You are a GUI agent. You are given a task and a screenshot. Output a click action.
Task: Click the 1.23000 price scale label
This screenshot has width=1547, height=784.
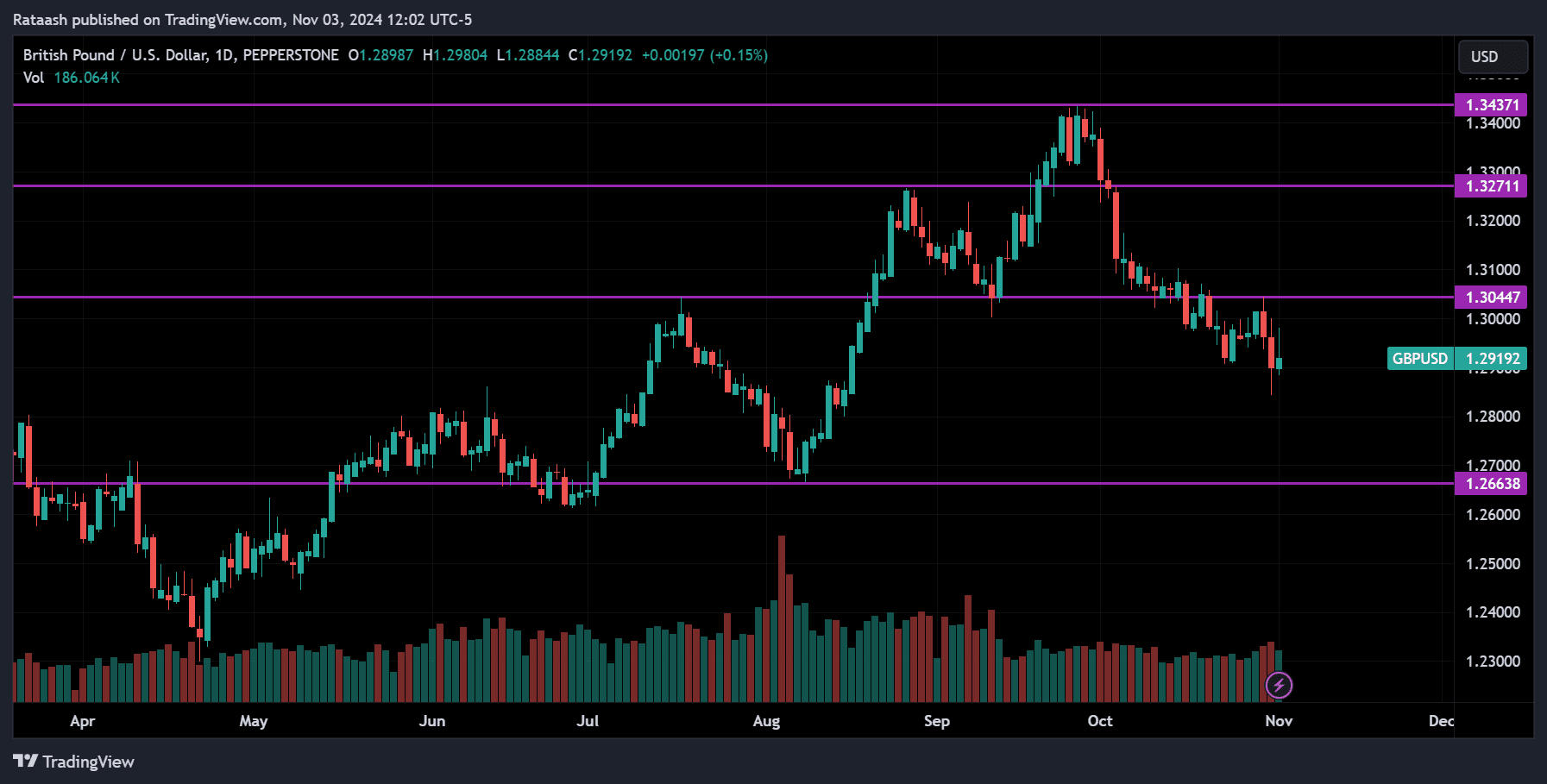1493,662
